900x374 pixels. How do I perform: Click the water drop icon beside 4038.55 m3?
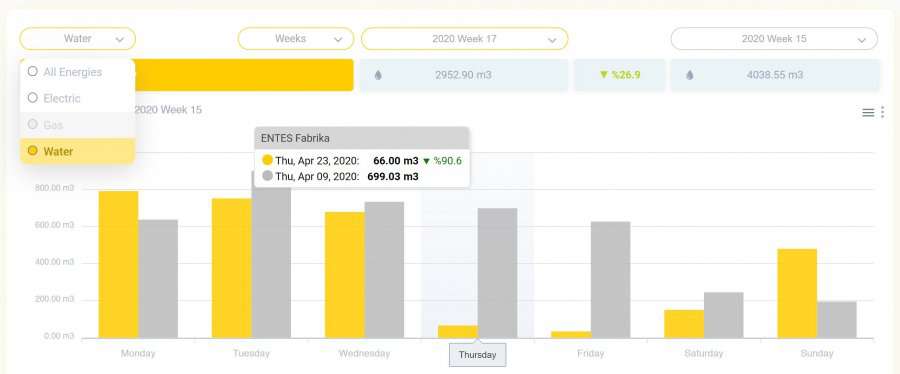point(689,75)
